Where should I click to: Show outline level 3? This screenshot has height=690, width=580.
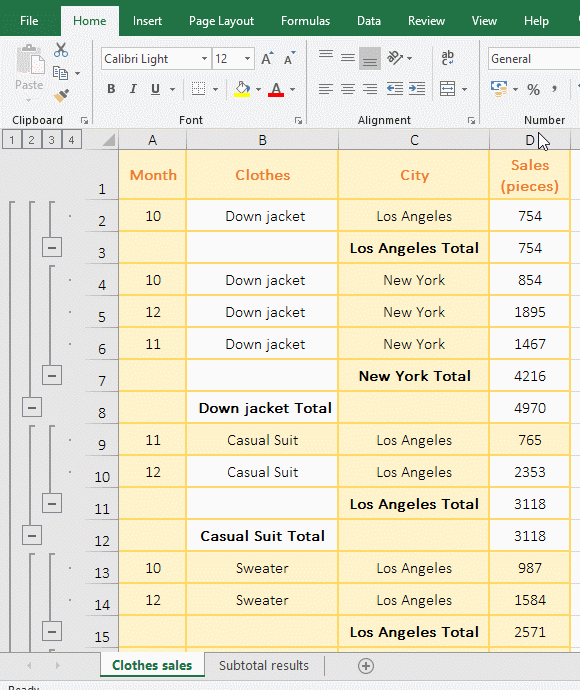pos(51,140)
